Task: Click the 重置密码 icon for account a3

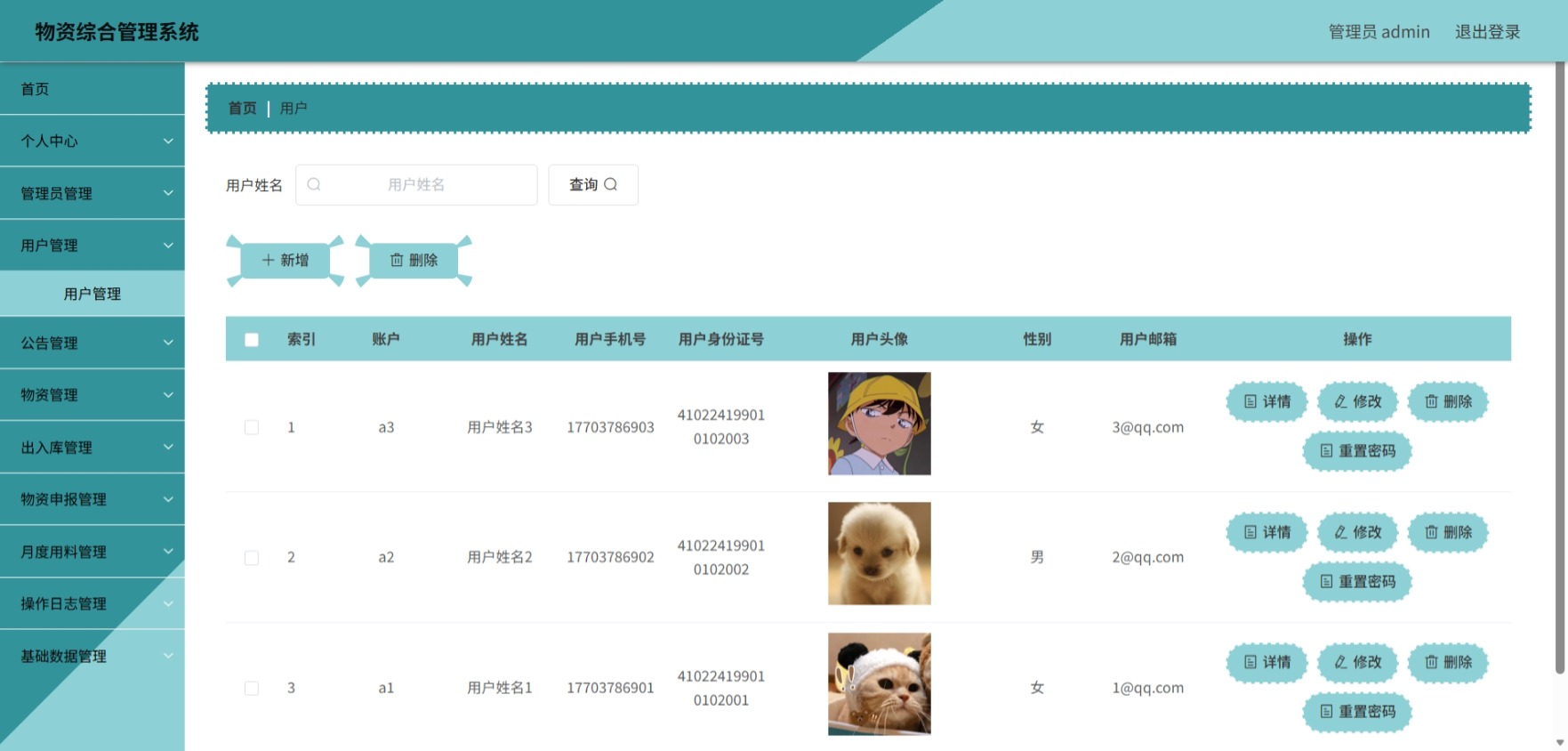Action: coord(1326,451)
